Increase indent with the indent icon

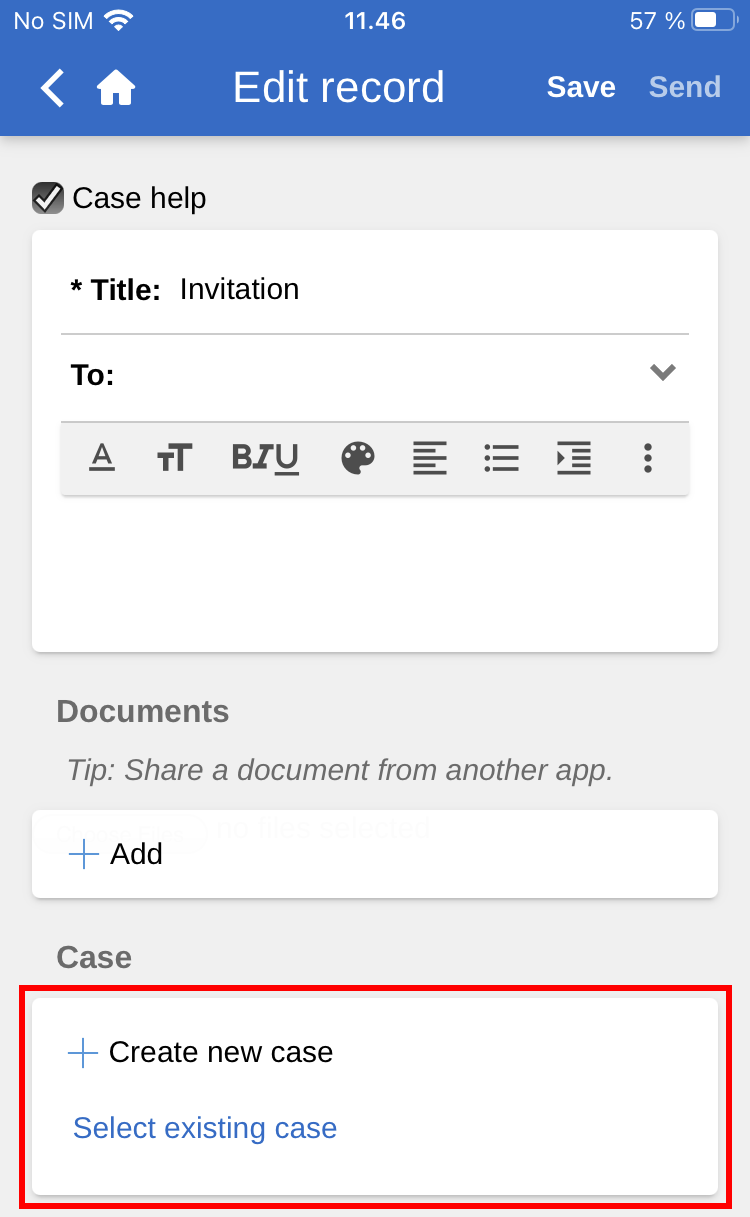[x=574, y=458]
